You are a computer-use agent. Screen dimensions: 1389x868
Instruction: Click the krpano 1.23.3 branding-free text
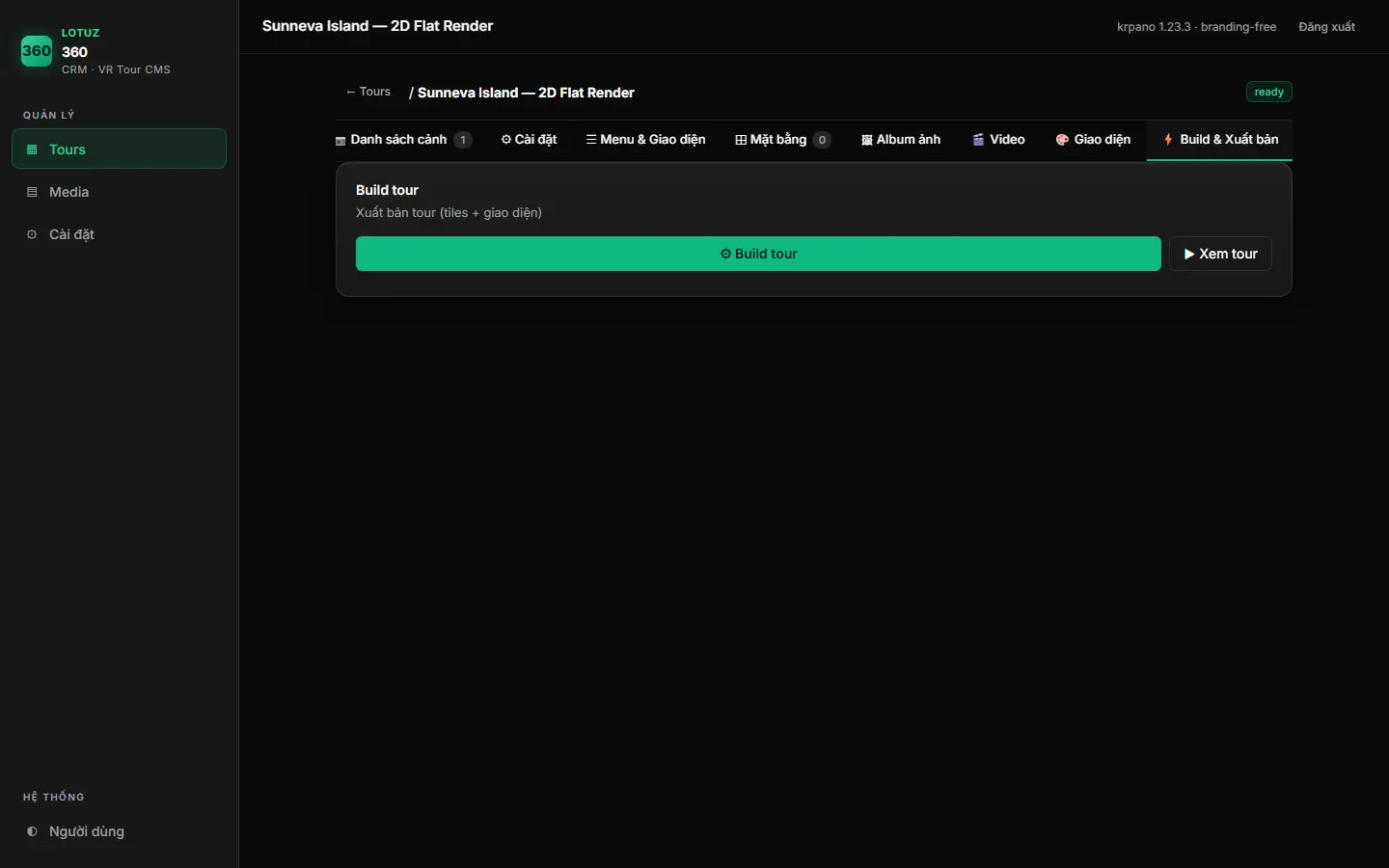pos(1196,27)
